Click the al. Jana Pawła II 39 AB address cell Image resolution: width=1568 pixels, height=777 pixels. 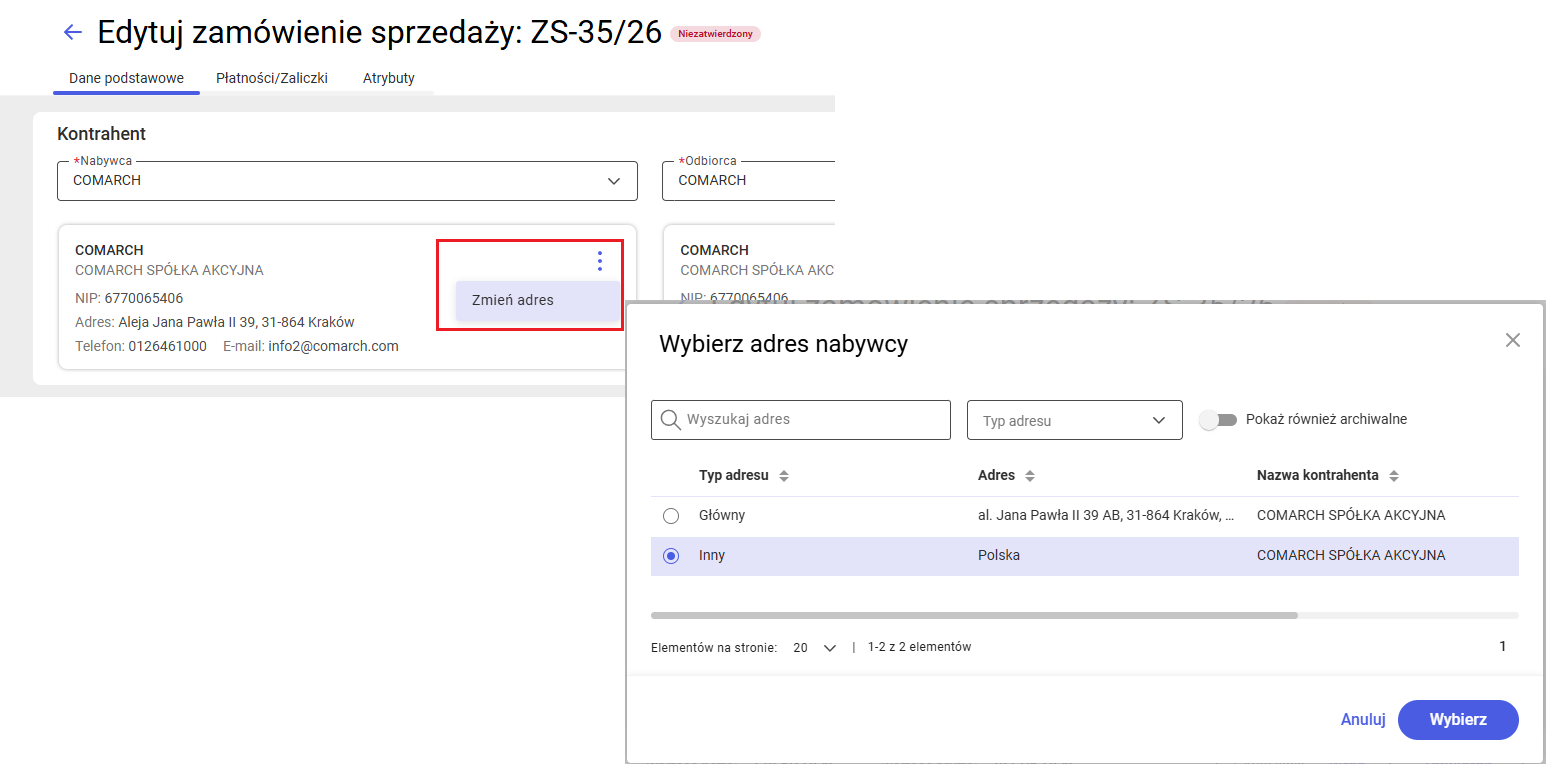coord(1107,516)
